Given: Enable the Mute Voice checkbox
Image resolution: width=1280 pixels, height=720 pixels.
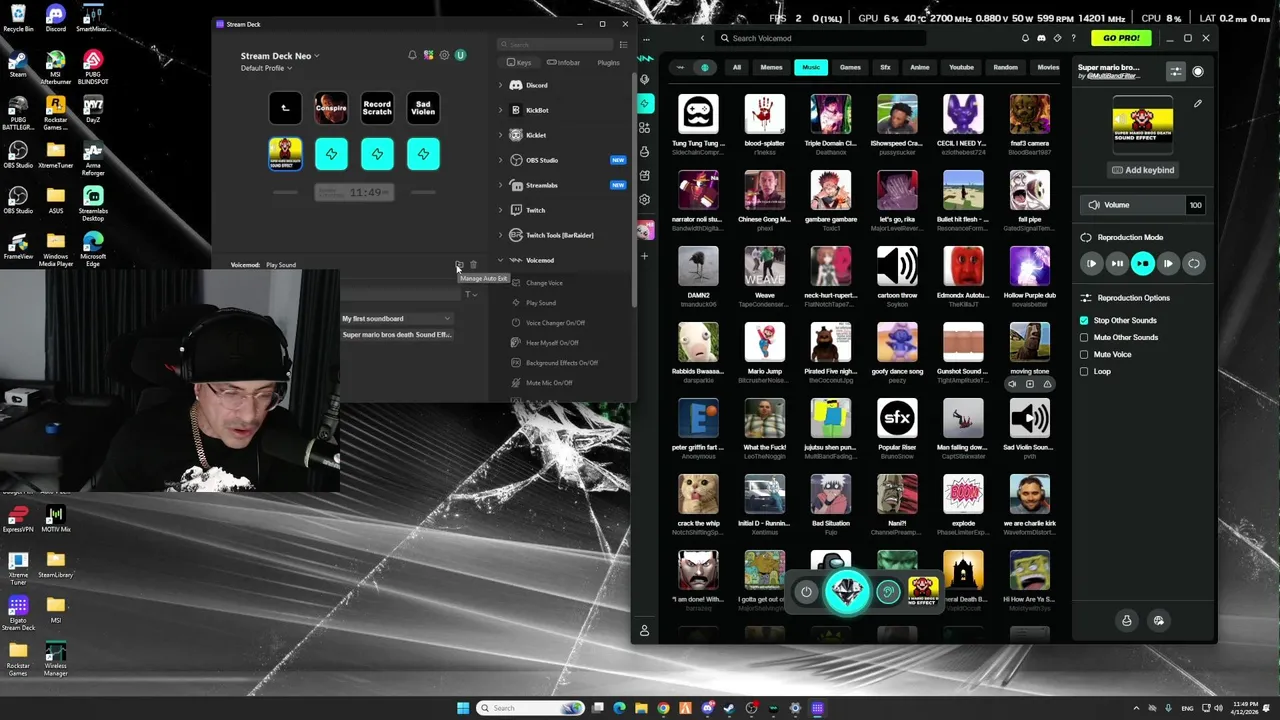Looking at the screenshot, I should point(1084,354).
